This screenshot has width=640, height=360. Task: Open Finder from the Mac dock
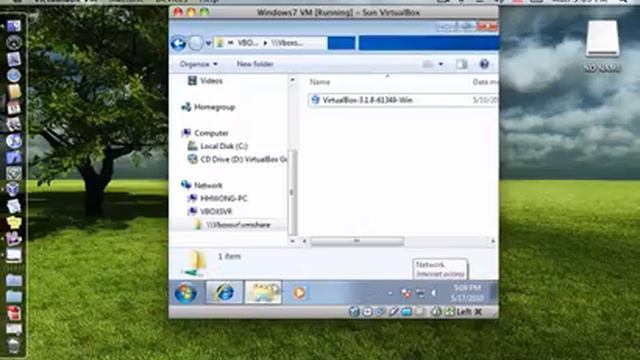tap(13, 27)
